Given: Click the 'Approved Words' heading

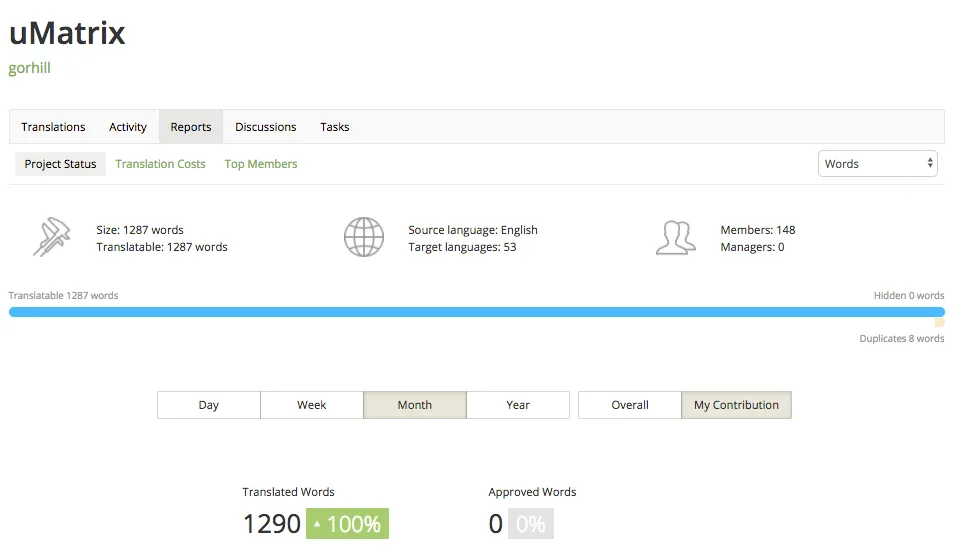Looking at the screenshot, I should coord(532,492).
